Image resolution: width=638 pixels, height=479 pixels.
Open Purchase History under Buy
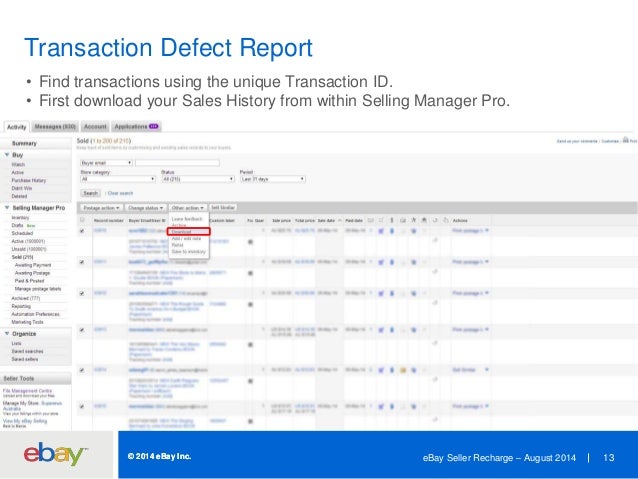28,180
